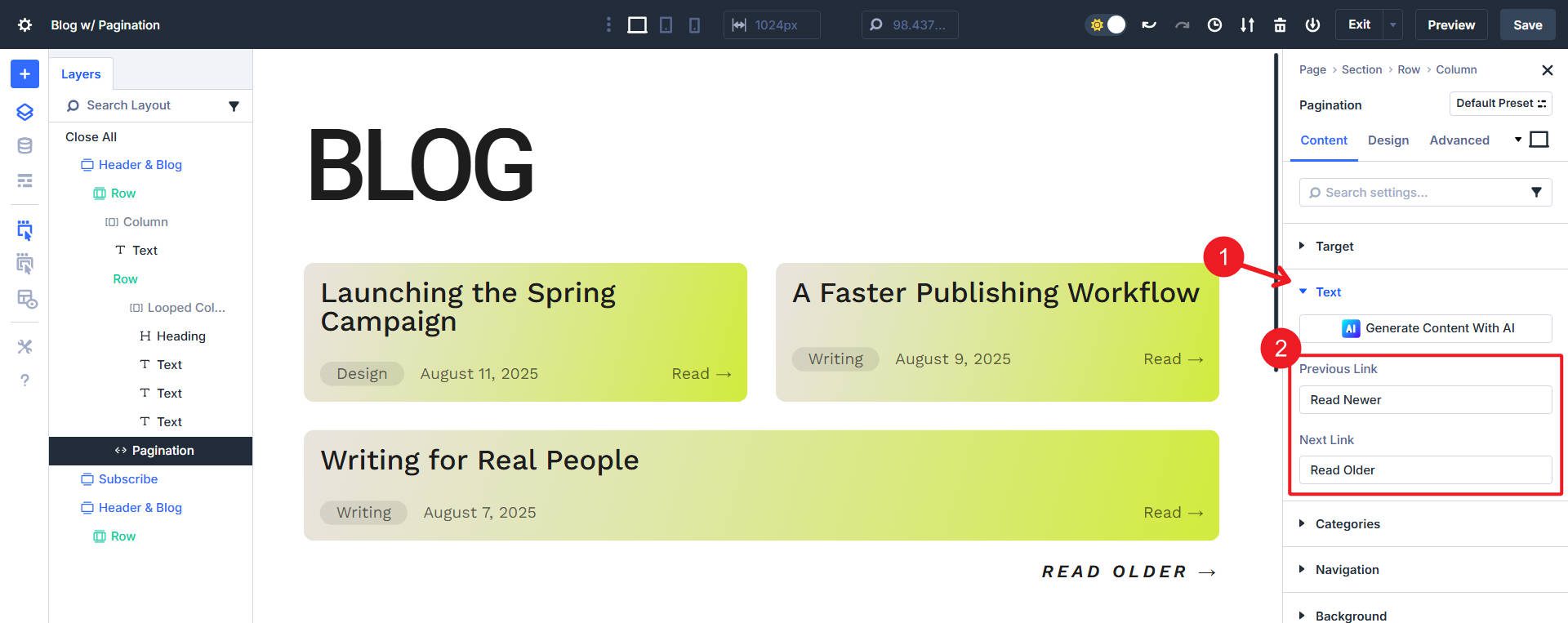
Task: Click the zoom level 98.437 field
Action: (x=910, y=24)
